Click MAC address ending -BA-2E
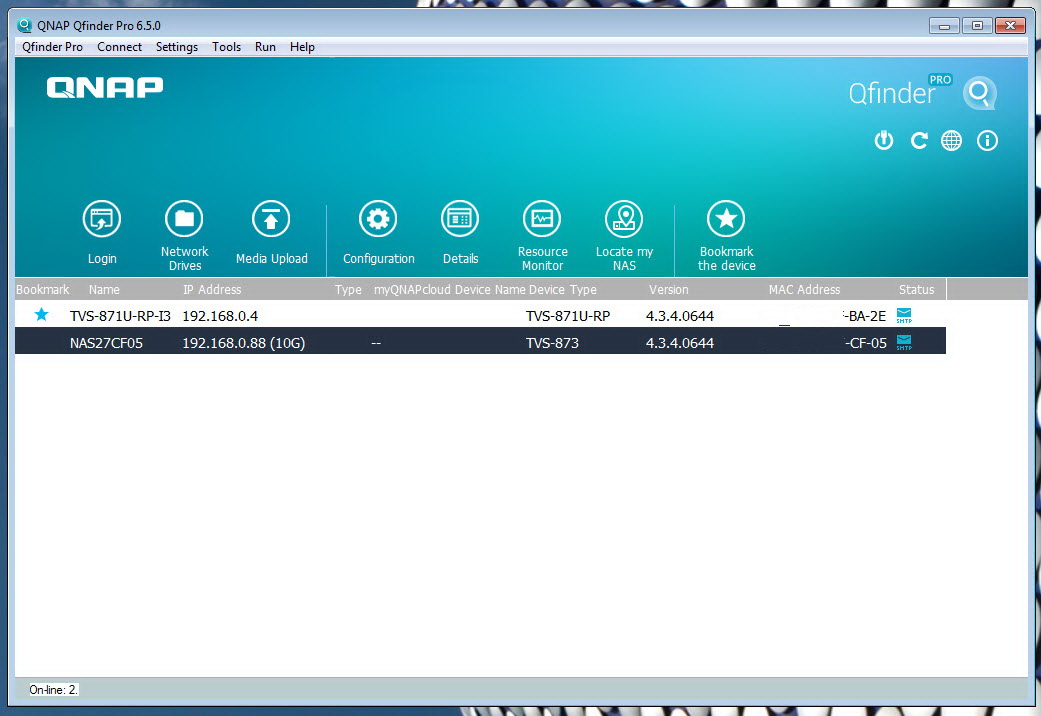The image size is (1041, 716). [864, 316]
